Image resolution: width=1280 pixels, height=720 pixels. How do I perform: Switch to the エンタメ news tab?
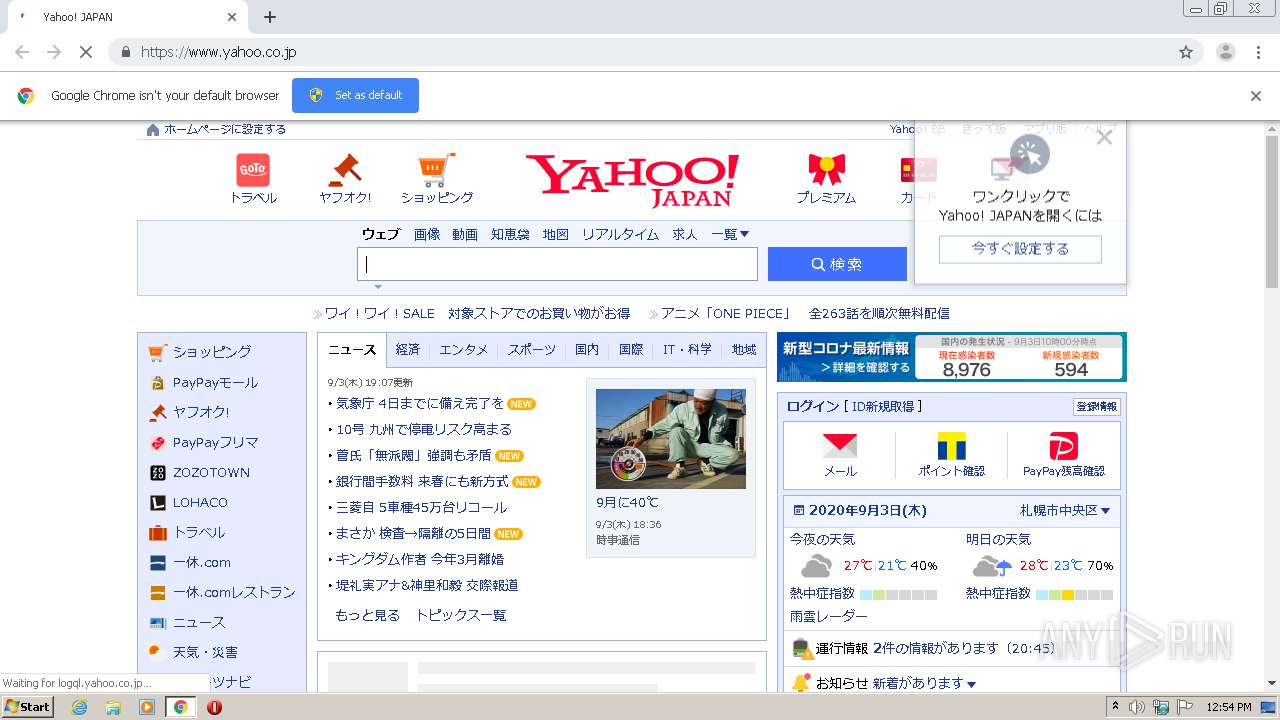[464, 350]
